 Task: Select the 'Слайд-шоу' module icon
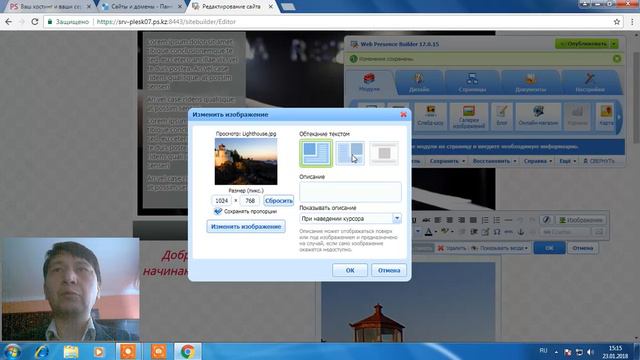pyautogui.click(x=430, y=116)
